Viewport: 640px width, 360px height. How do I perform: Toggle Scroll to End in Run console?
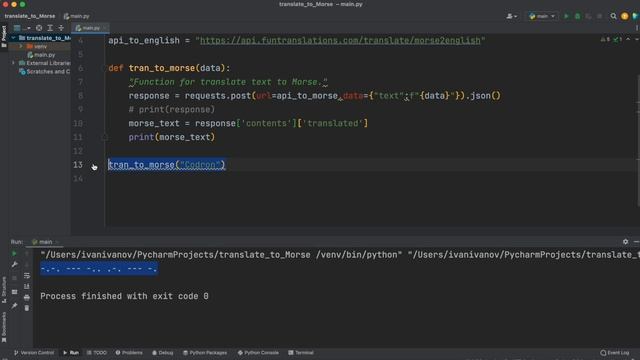click(27, 287)
